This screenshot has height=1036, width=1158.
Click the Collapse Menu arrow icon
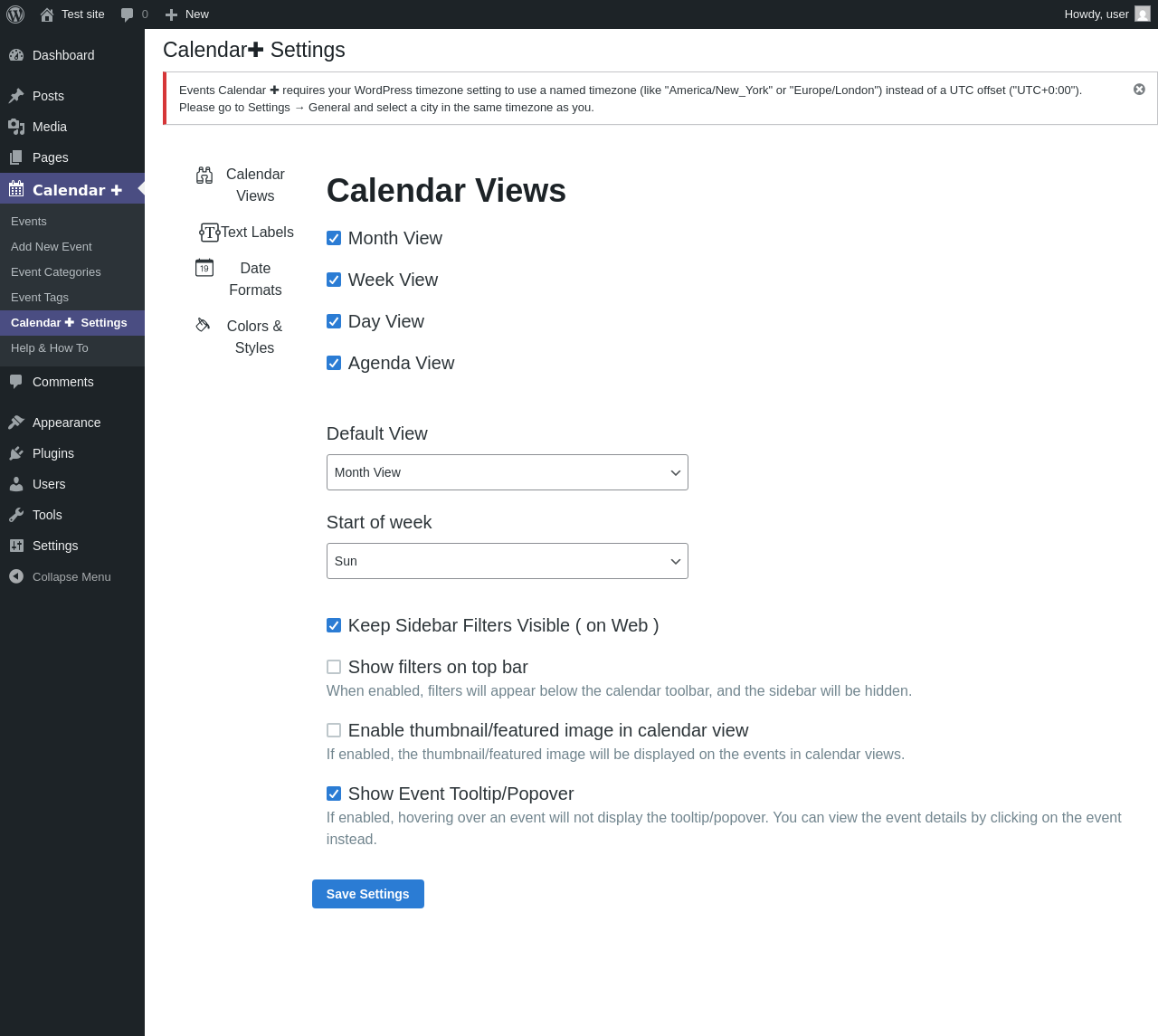16,576
